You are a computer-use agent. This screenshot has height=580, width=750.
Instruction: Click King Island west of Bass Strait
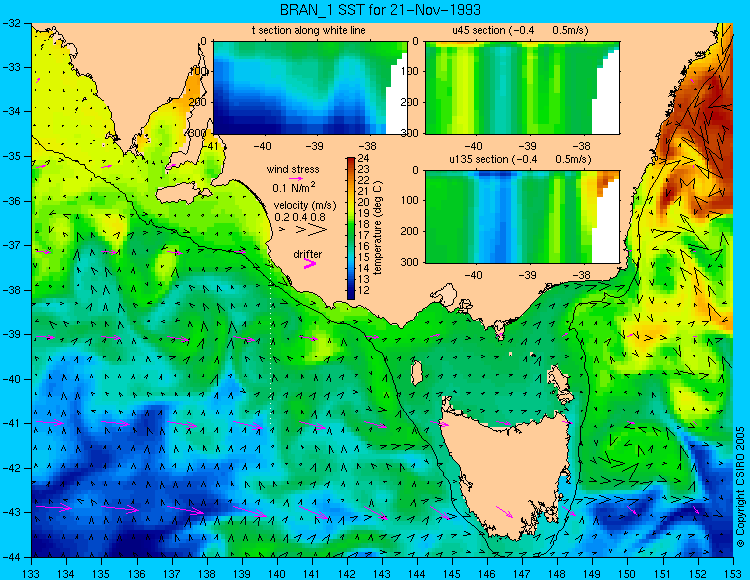[417, 373]
